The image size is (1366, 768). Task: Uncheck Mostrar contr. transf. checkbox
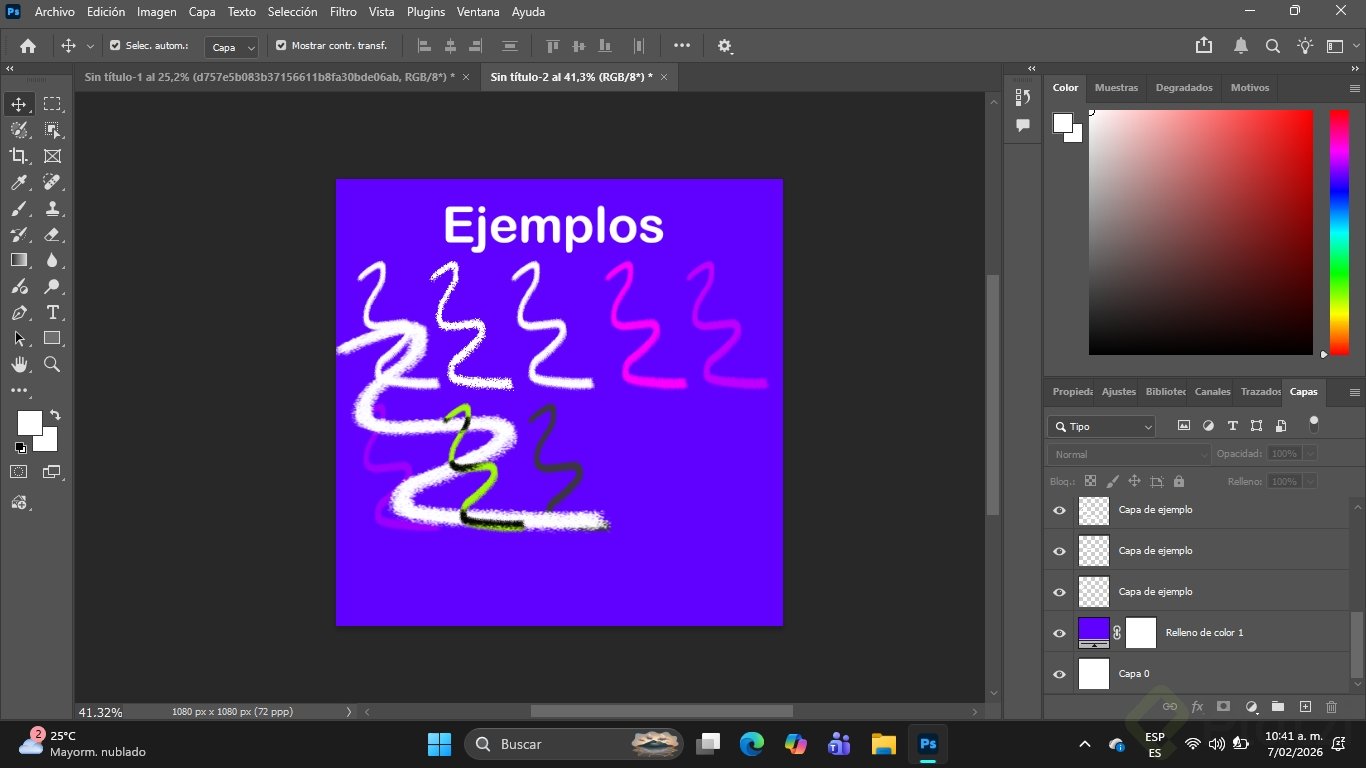[x=281, y=46]
